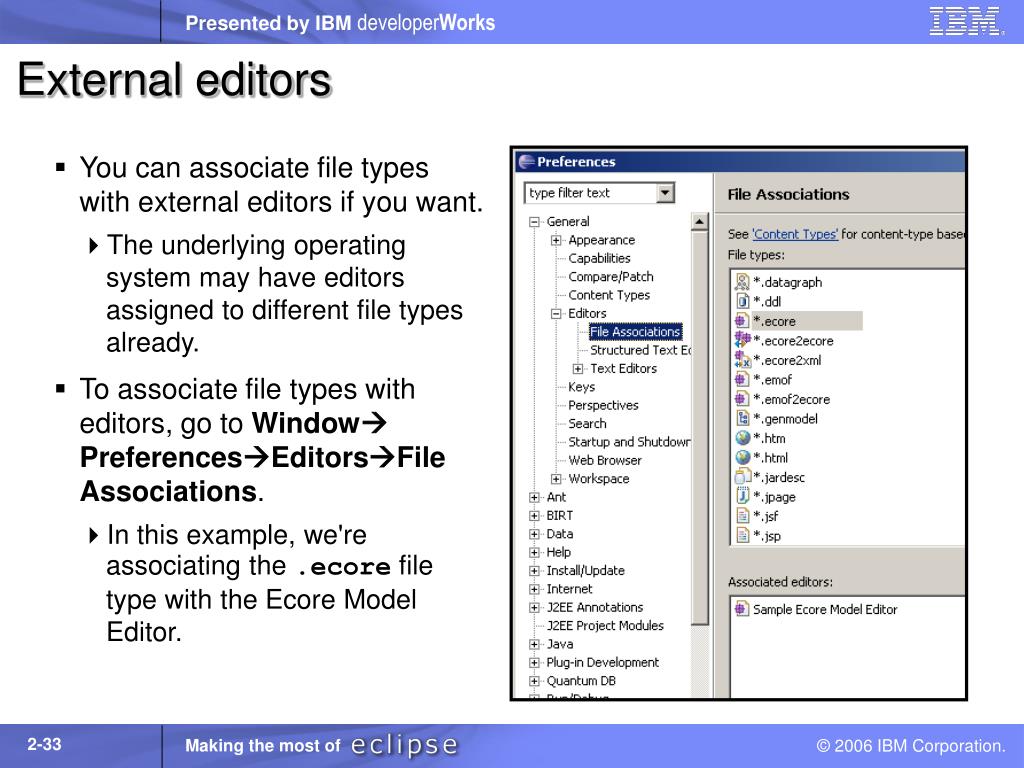The width and height of the screenshot is (1024, 768).
Task: Select Sample Ecore Model Editor entry
Action: (x=825, y=609)
